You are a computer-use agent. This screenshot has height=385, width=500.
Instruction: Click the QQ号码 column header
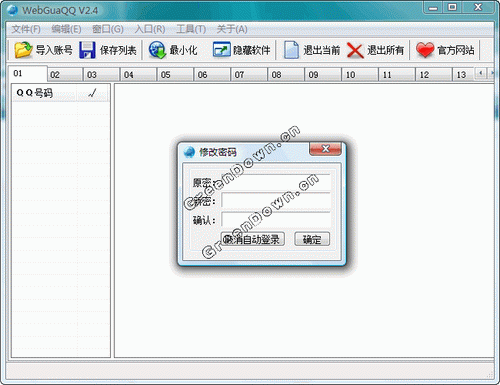tap(44, 93)
